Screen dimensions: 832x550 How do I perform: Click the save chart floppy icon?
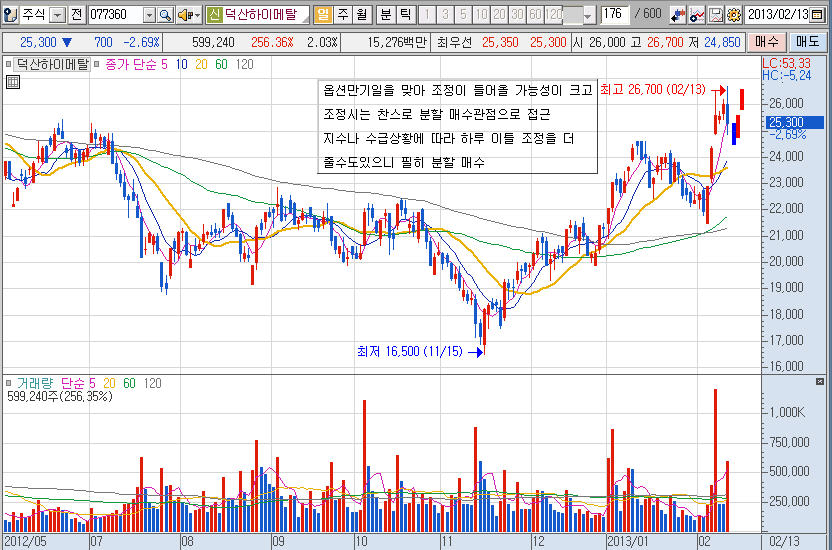point(716,15)
